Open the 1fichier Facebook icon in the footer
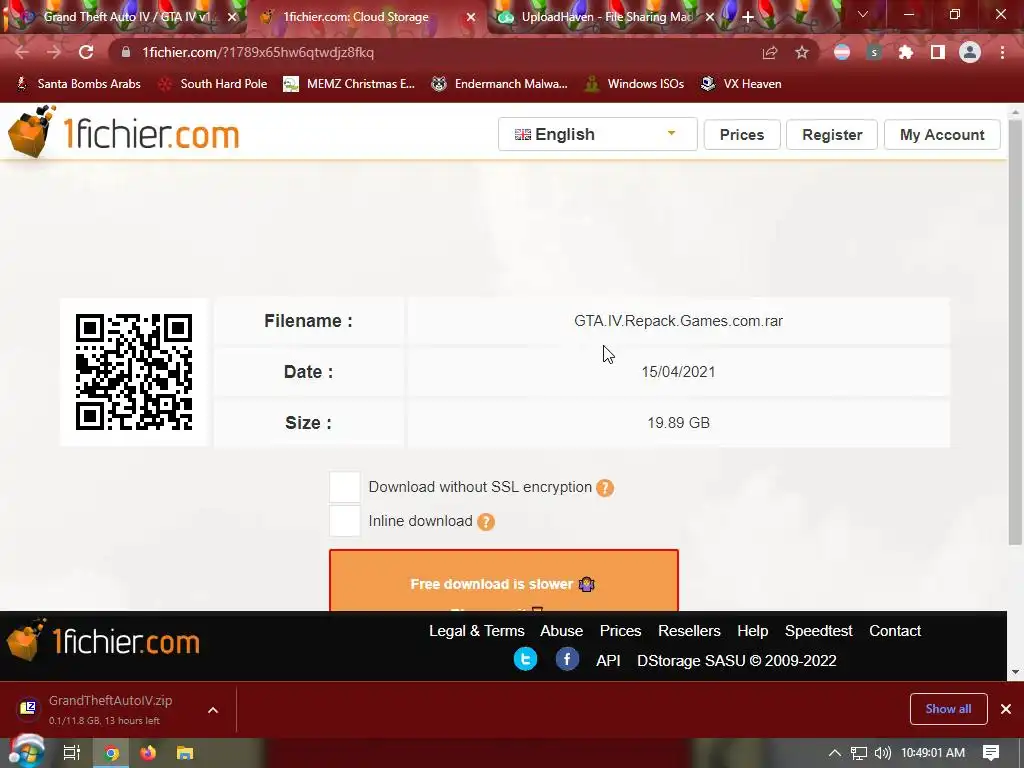 coord(568,659)
